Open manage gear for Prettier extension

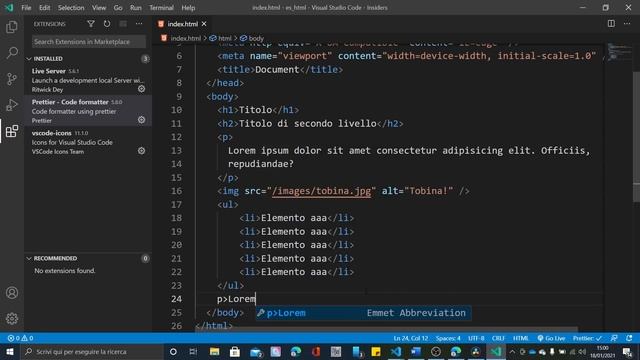click(141, 120)
